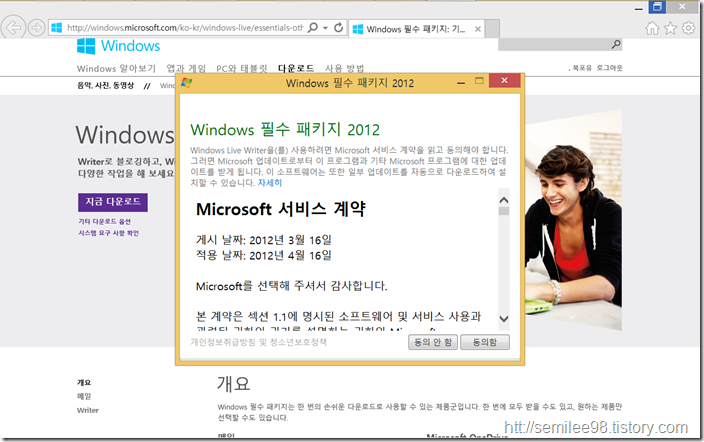This screenshot has width=704, height=442.
Task: Click the 음악, 사진, 동영상 breadcrumb
Action: click(x=106, y=85)
